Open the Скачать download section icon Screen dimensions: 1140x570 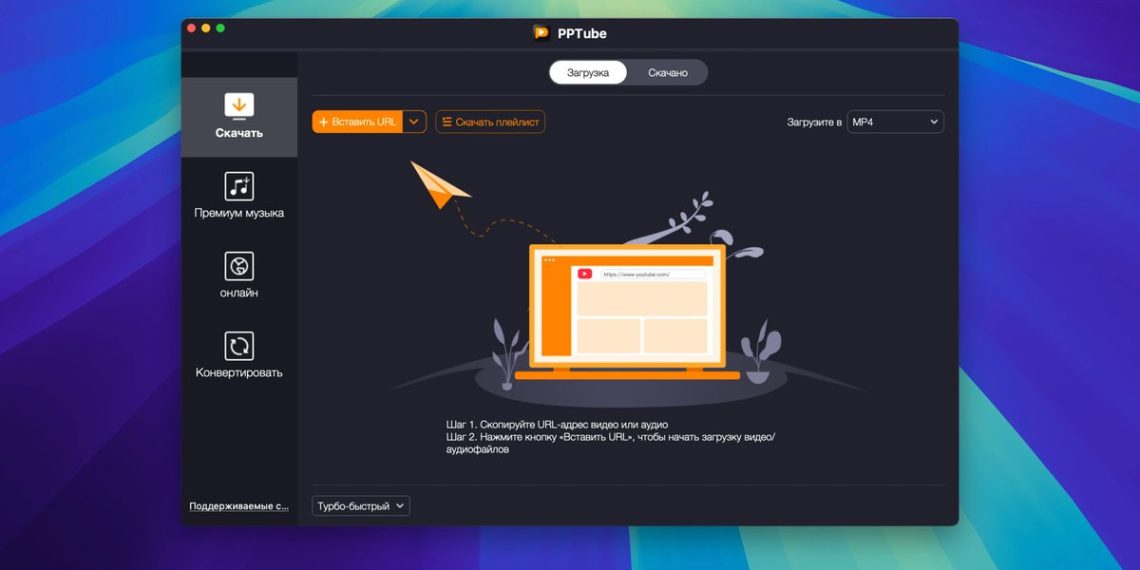tap(239, 106)
